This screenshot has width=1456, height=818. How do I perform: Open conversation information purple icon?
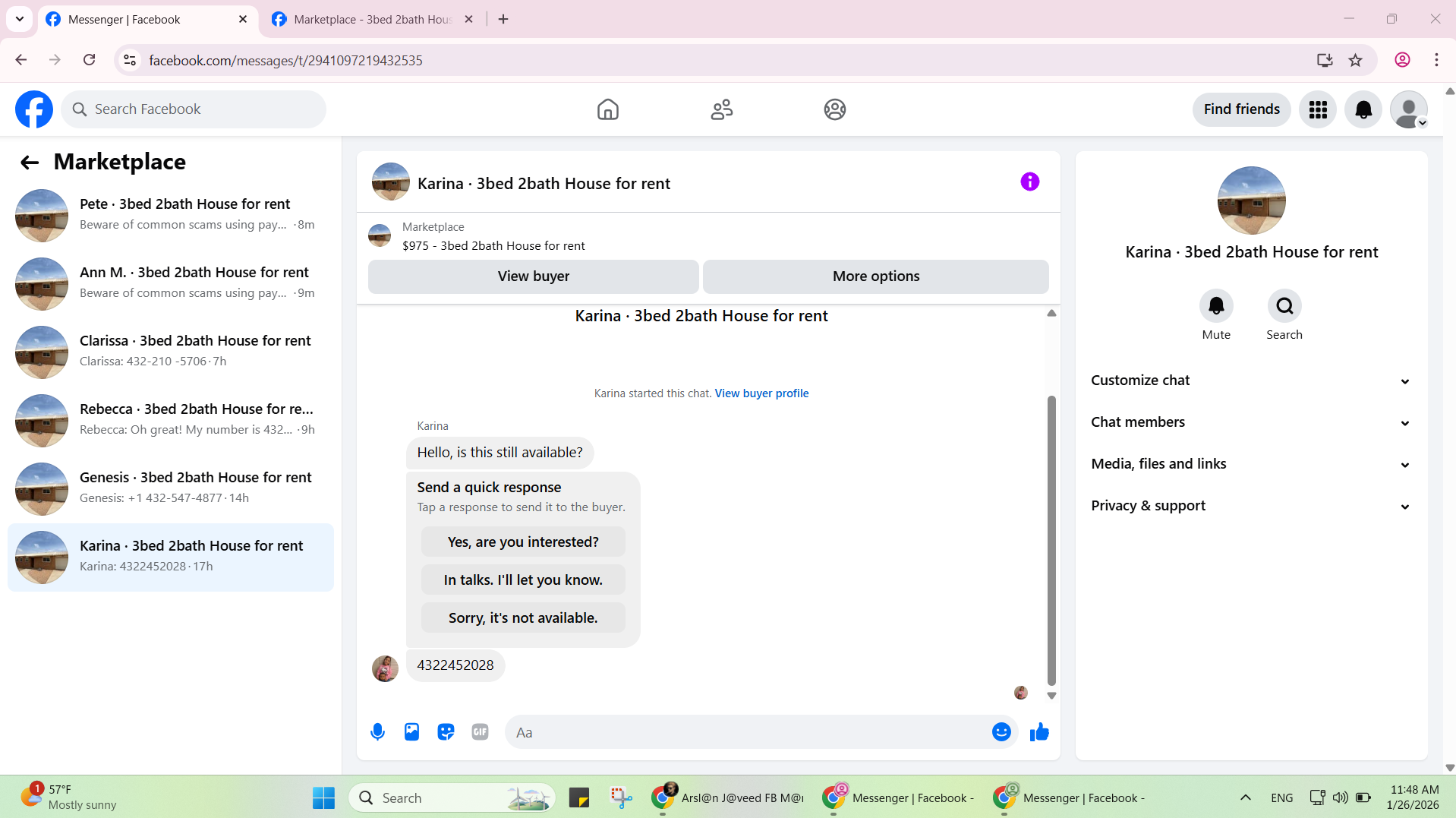[x=1029, y=182]
